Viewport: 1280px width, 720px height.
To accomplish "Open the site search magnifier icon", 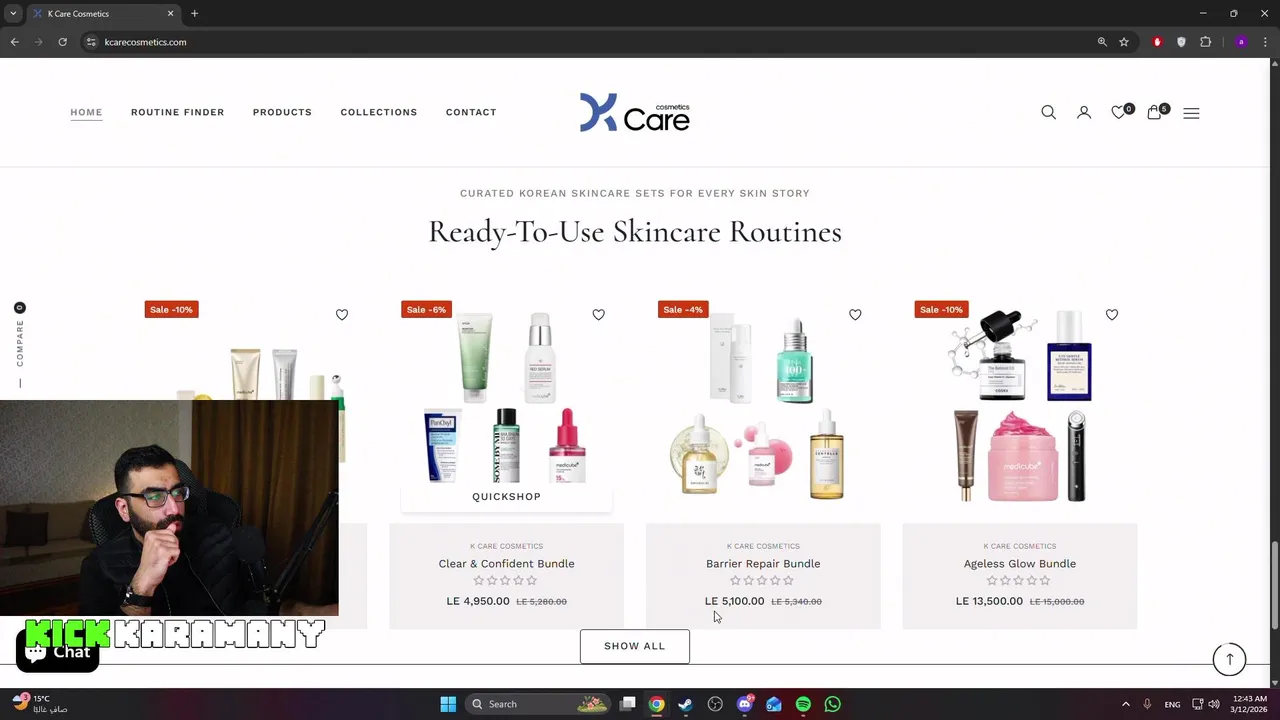I will pyautogui.click(x=1048, y=112).
